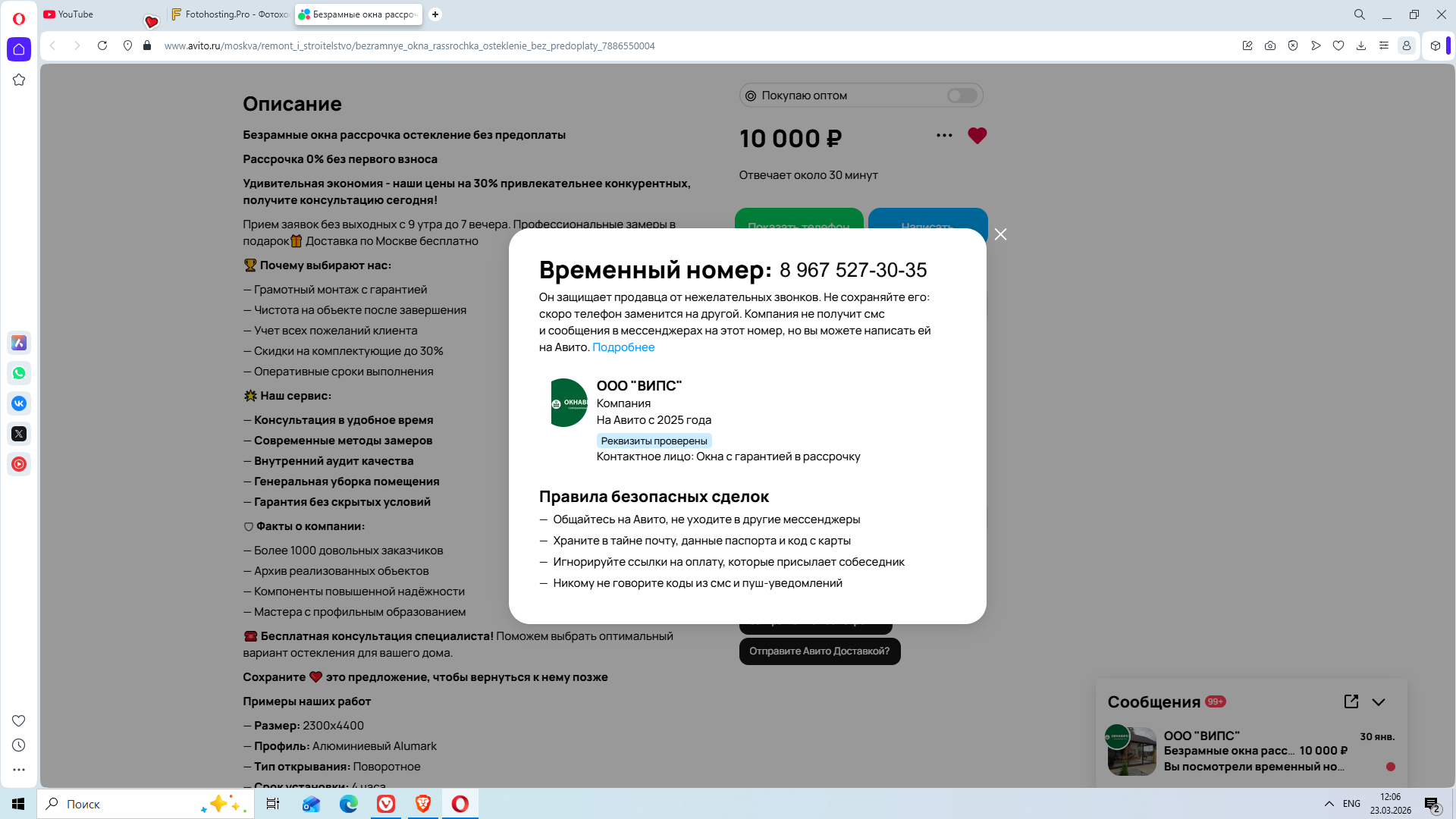The height and width of the screenshot is (819, 1456).
Task: Toggle the Покупаю оптом switch
Action: (x=962, y=96)
